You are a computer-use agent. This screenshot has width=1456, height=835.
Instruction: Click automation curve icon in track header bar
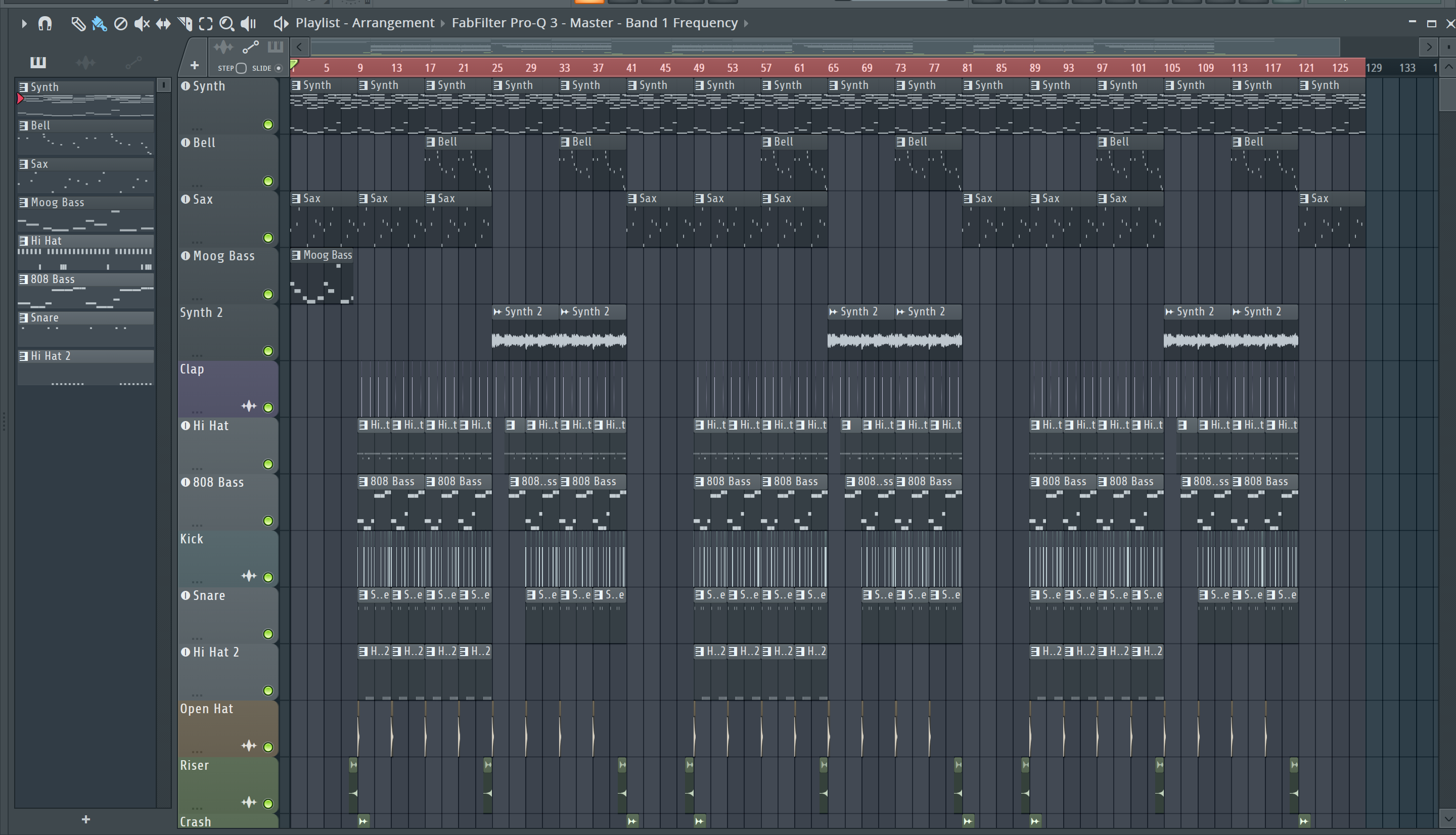tap(251, 47)
